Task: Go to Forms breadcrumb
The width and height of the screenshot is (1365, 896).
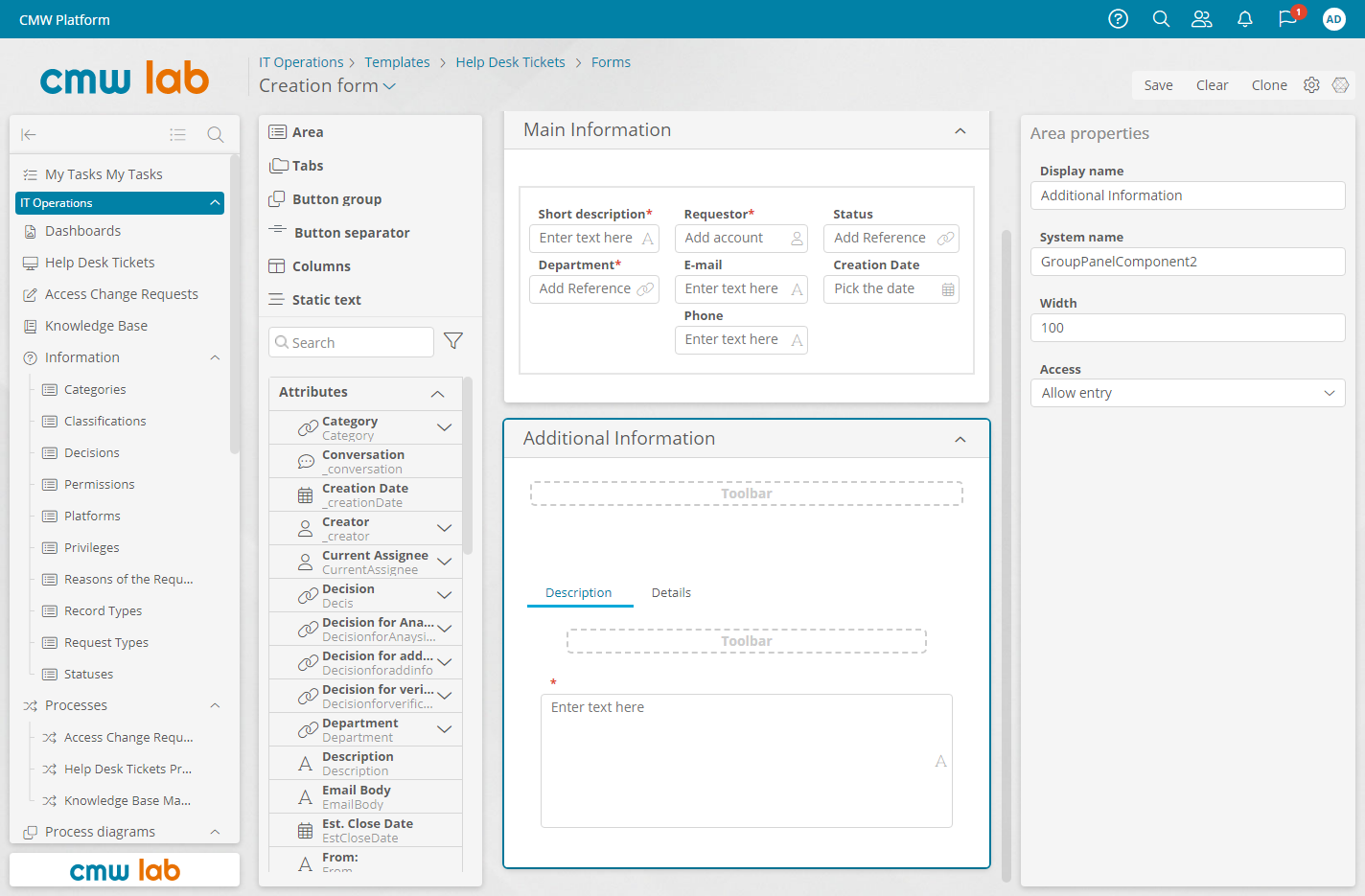Action: pos(611,62)
